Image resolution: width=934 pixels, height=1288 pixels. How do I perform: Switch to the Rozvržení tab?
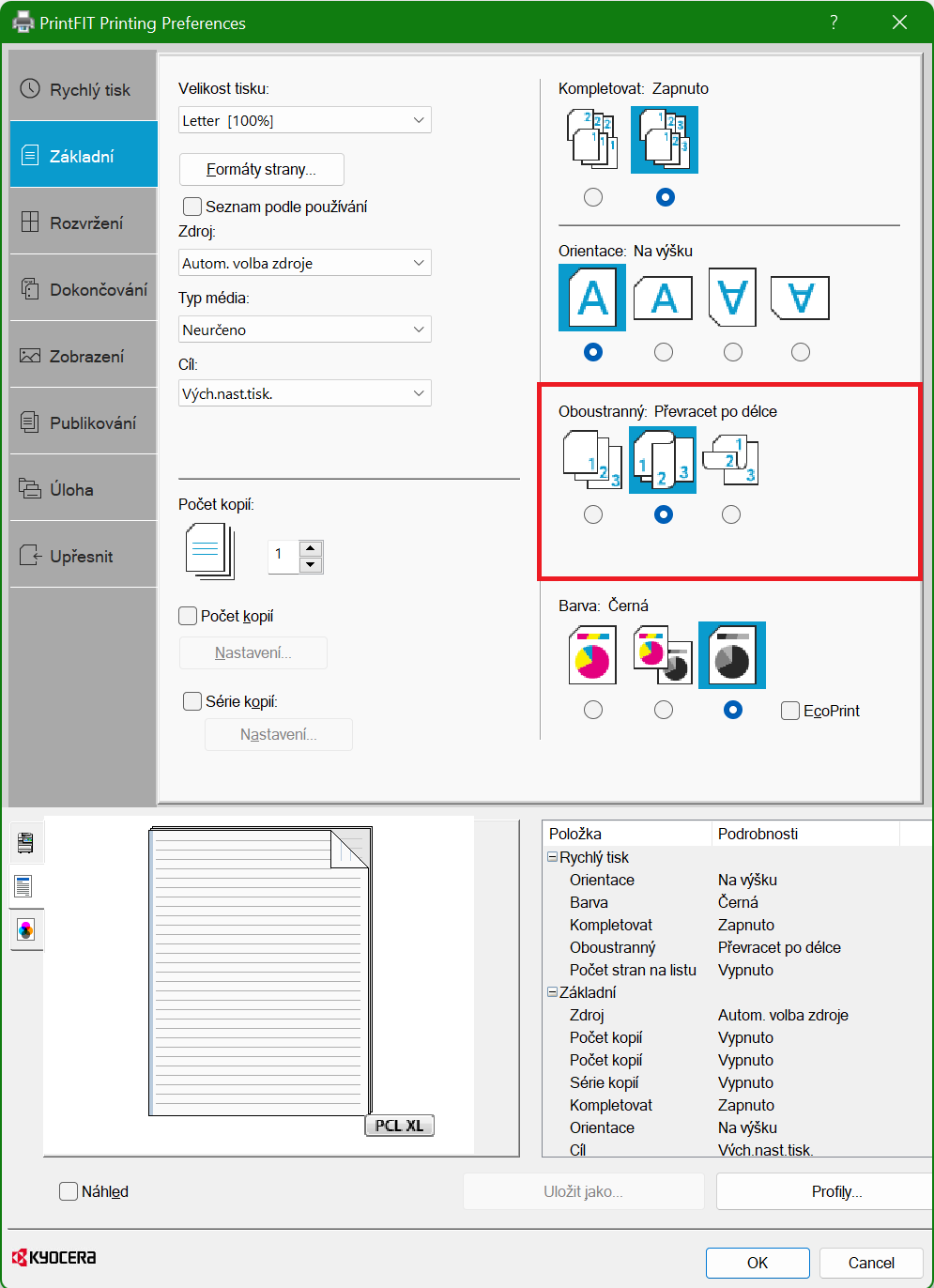84,222
